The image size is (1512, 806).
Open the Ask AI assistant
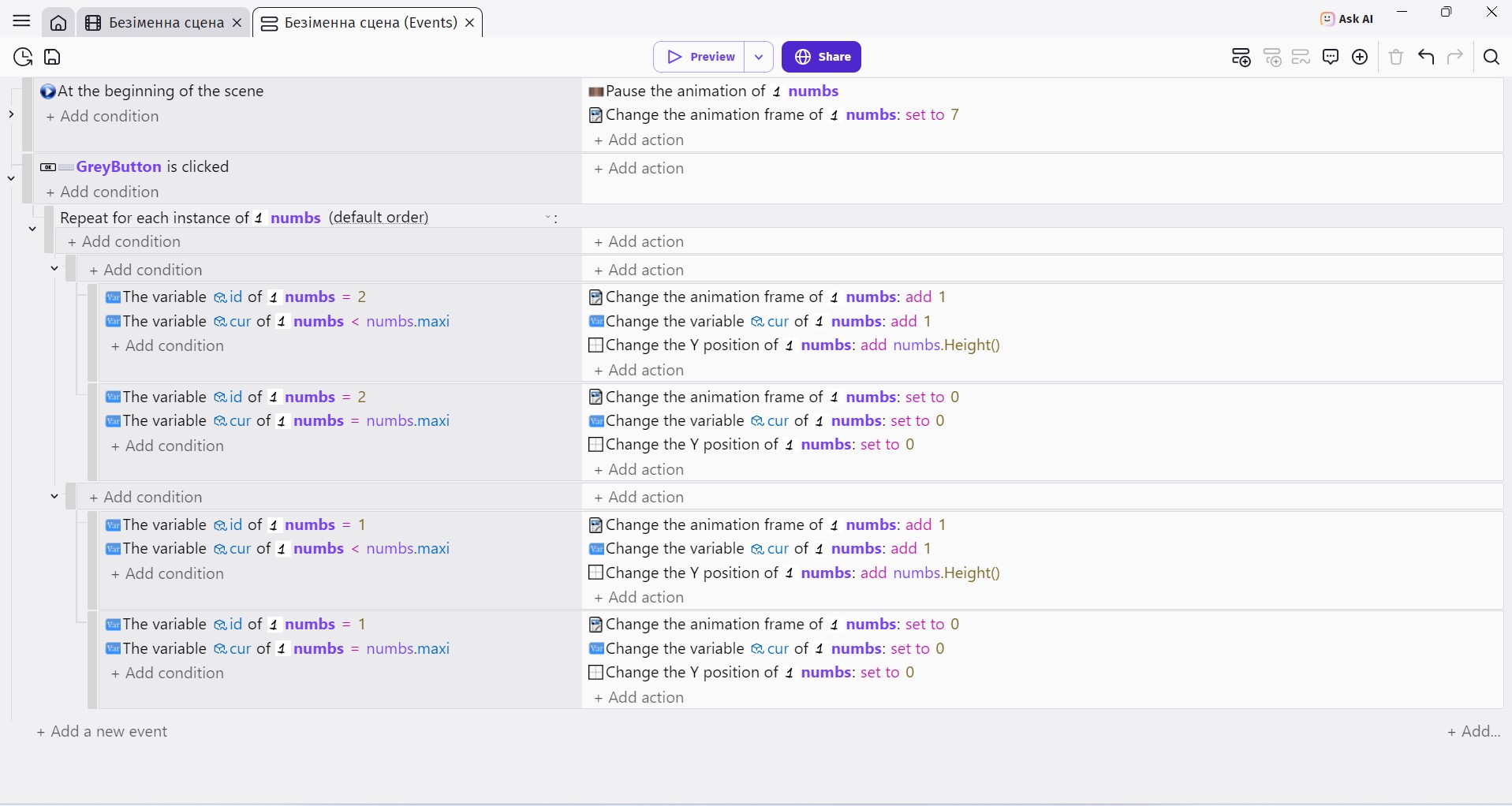[1347, 19]
